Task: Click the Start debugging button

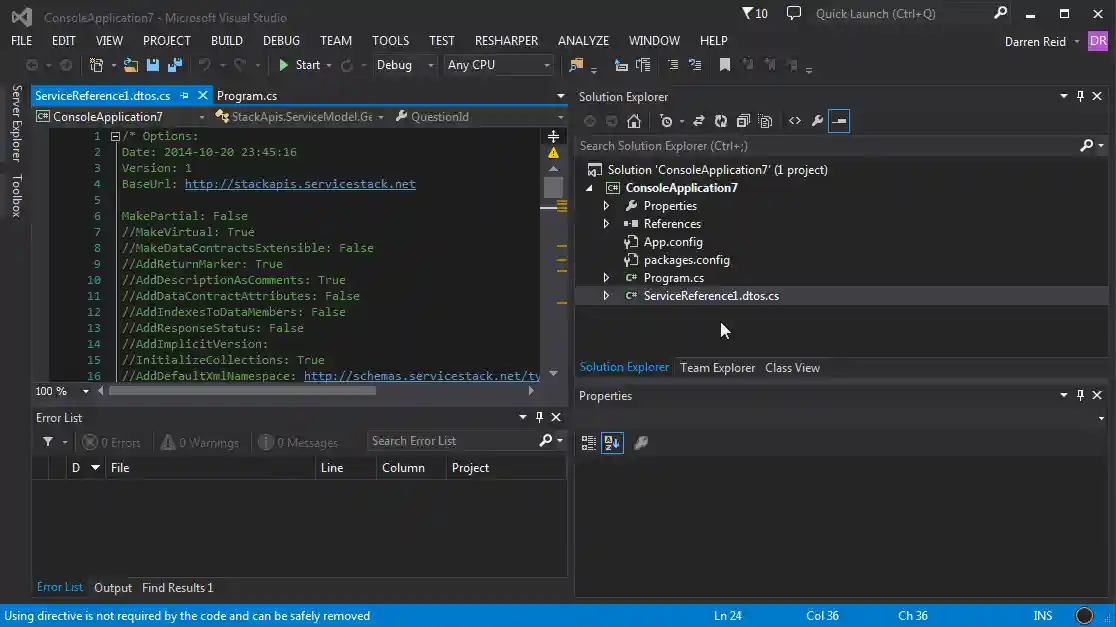Action: tap(302, 64)
